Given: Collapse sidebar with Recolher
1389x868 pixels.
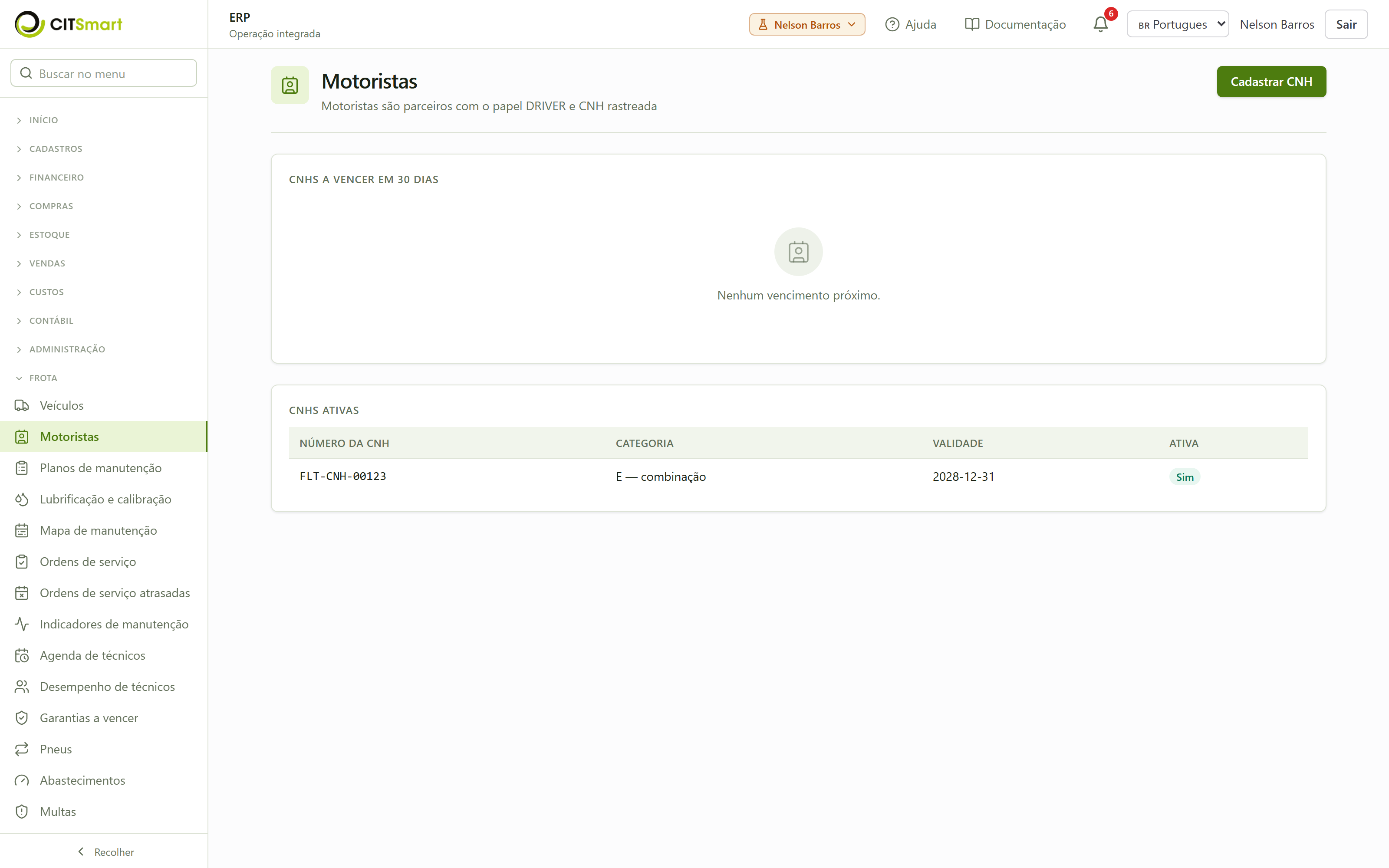Looking at the screenshot, I should click(105, 852).
